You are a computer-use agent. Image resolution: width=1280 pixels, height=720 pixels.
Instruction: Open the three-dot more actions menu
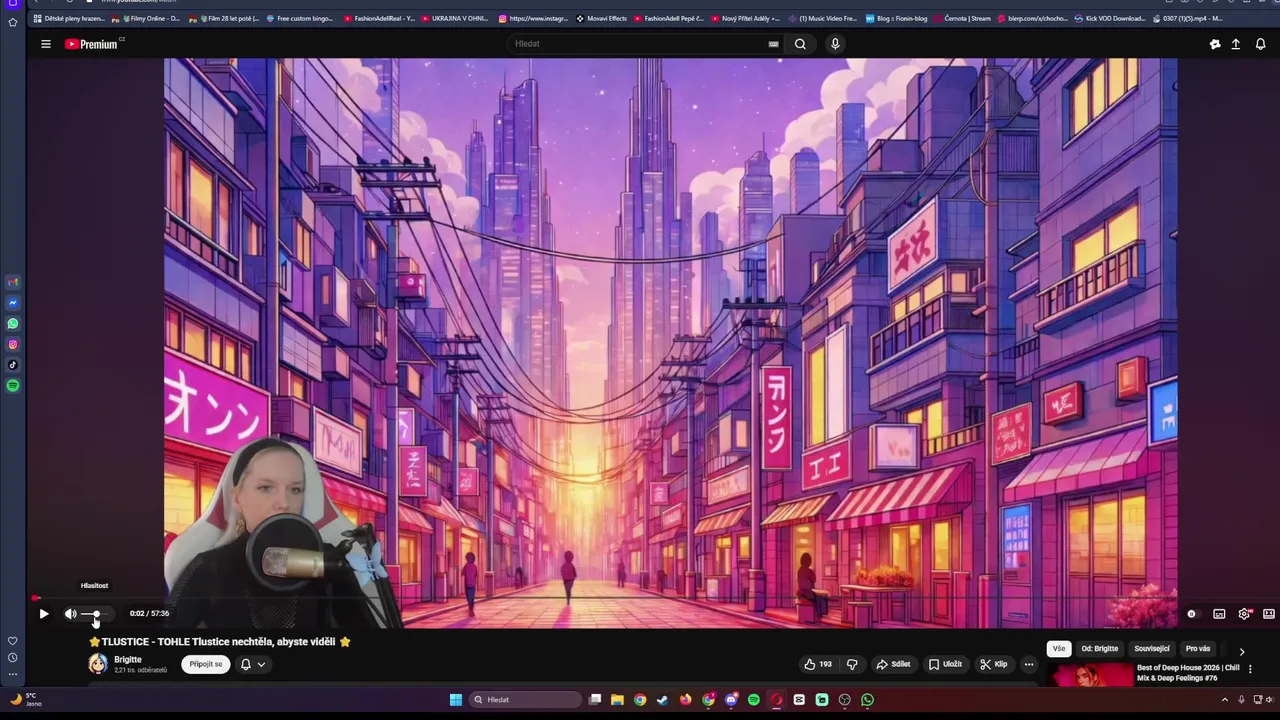1029,664
